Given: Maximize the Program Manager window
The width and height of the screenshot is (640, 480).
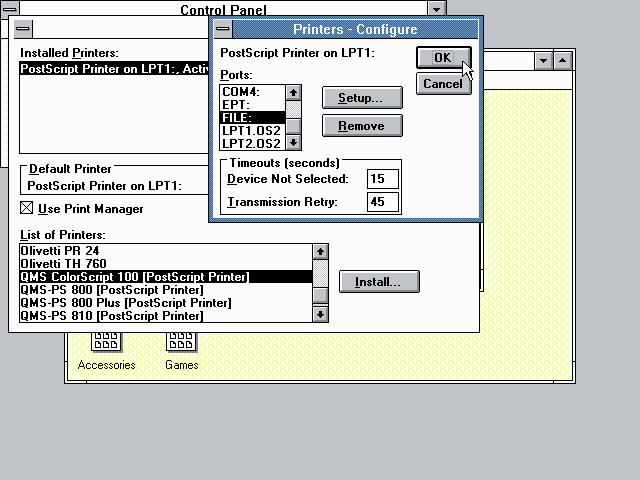Looking at the screenshot, I should [x=562, y=61].
